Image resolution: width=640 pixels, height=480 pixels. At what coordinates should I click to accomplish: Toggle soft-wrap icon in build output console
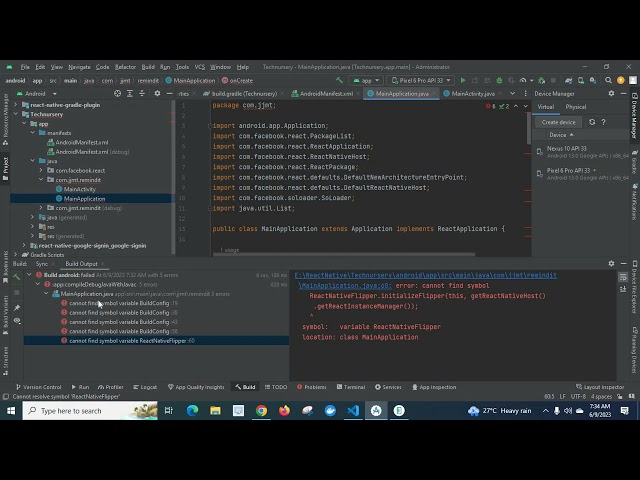(x=623, y=277)
